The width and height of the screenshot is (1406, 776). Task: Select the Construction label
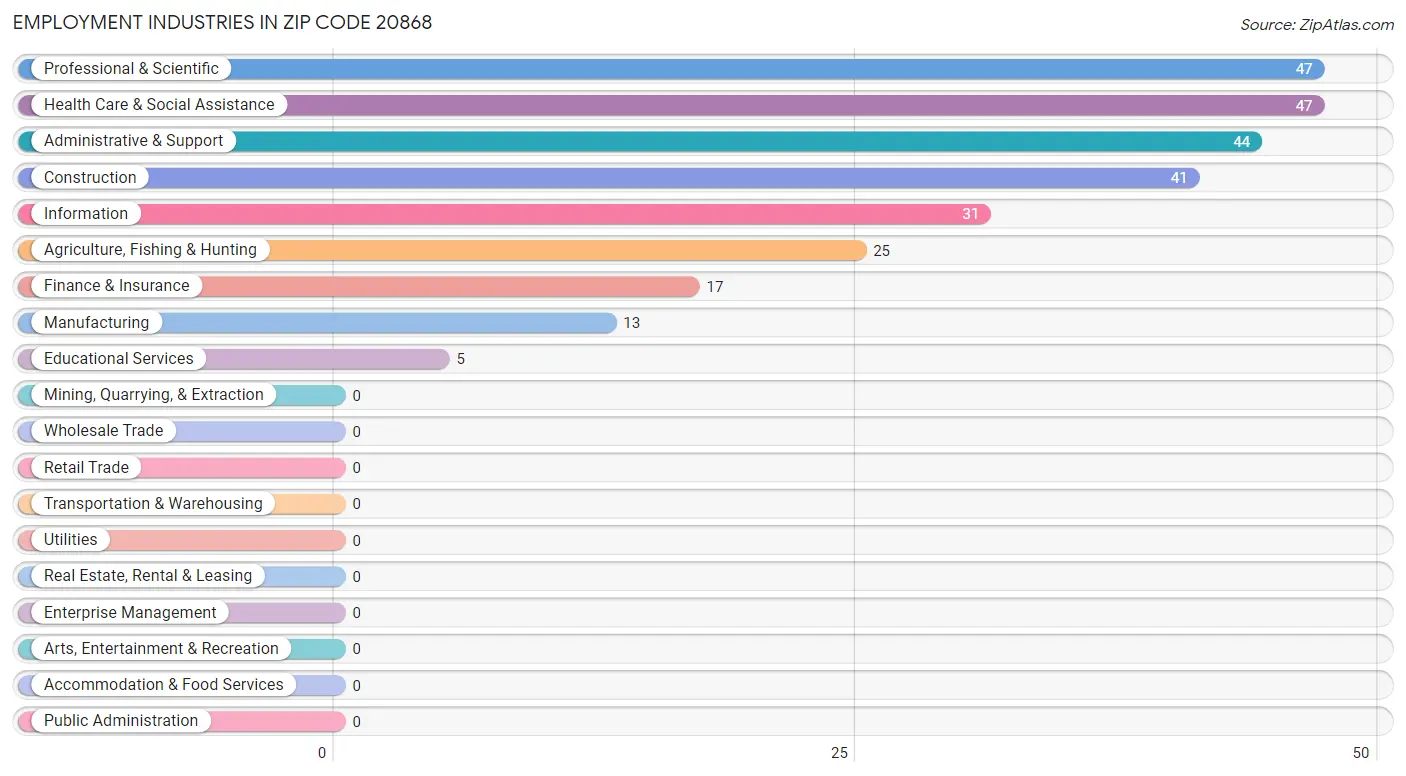pos(90,178)
